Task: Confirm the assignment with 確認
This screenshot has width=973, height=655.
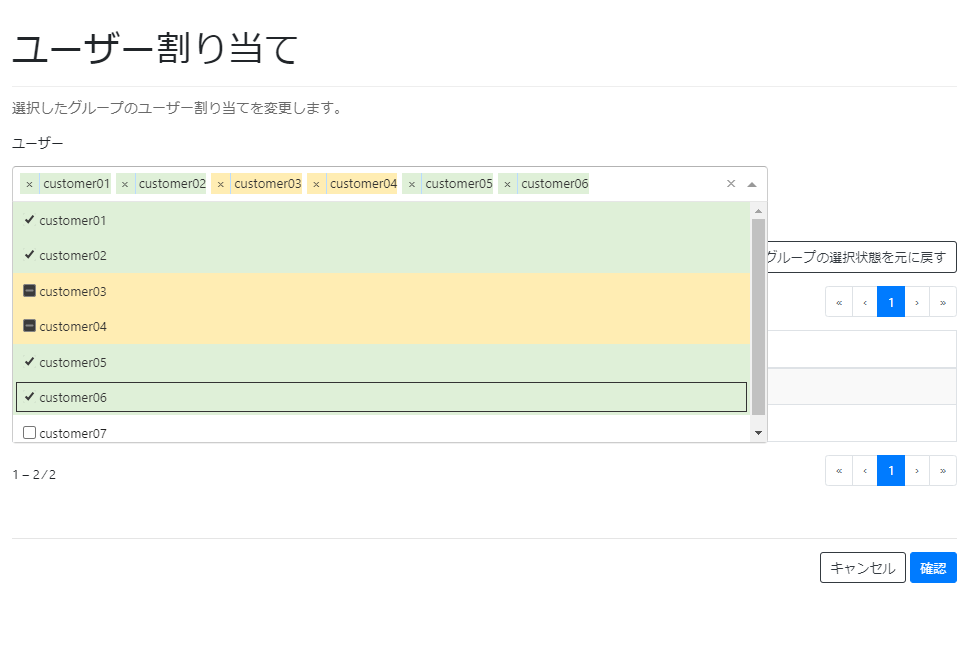Action: (x=933, y=567)
